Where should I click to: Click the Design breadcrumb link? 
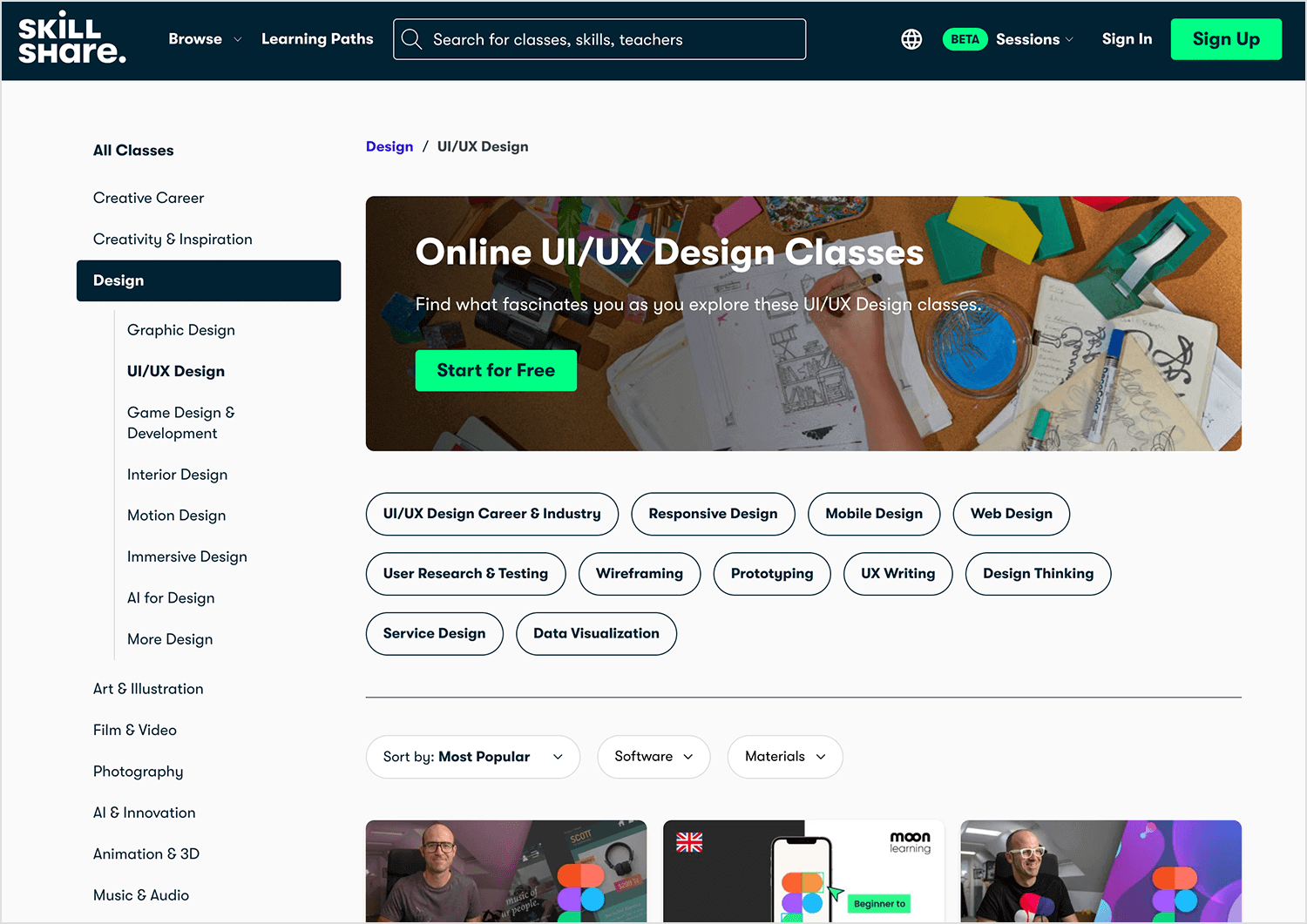[x=389, y=146]
